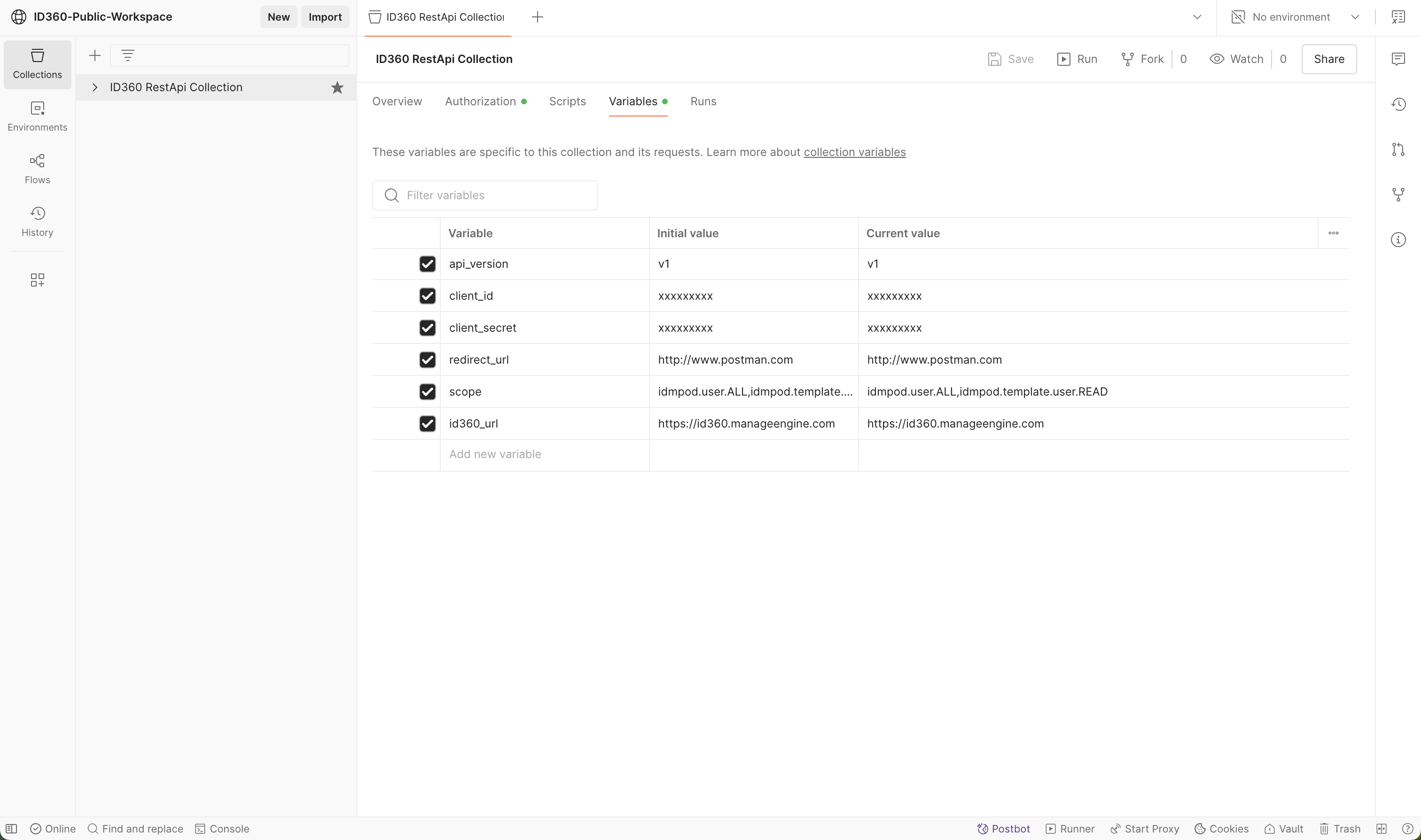The height and width of the screenshot is (840, 1421).
Task: Fork the collection
Action: pos(1142,59)
